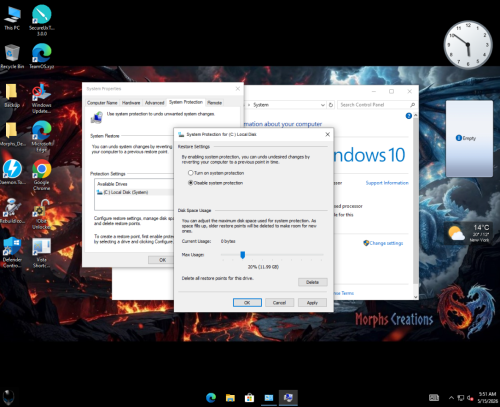Click refresh button in System window
Screen dimensions: 500x407
pos(331,105)
